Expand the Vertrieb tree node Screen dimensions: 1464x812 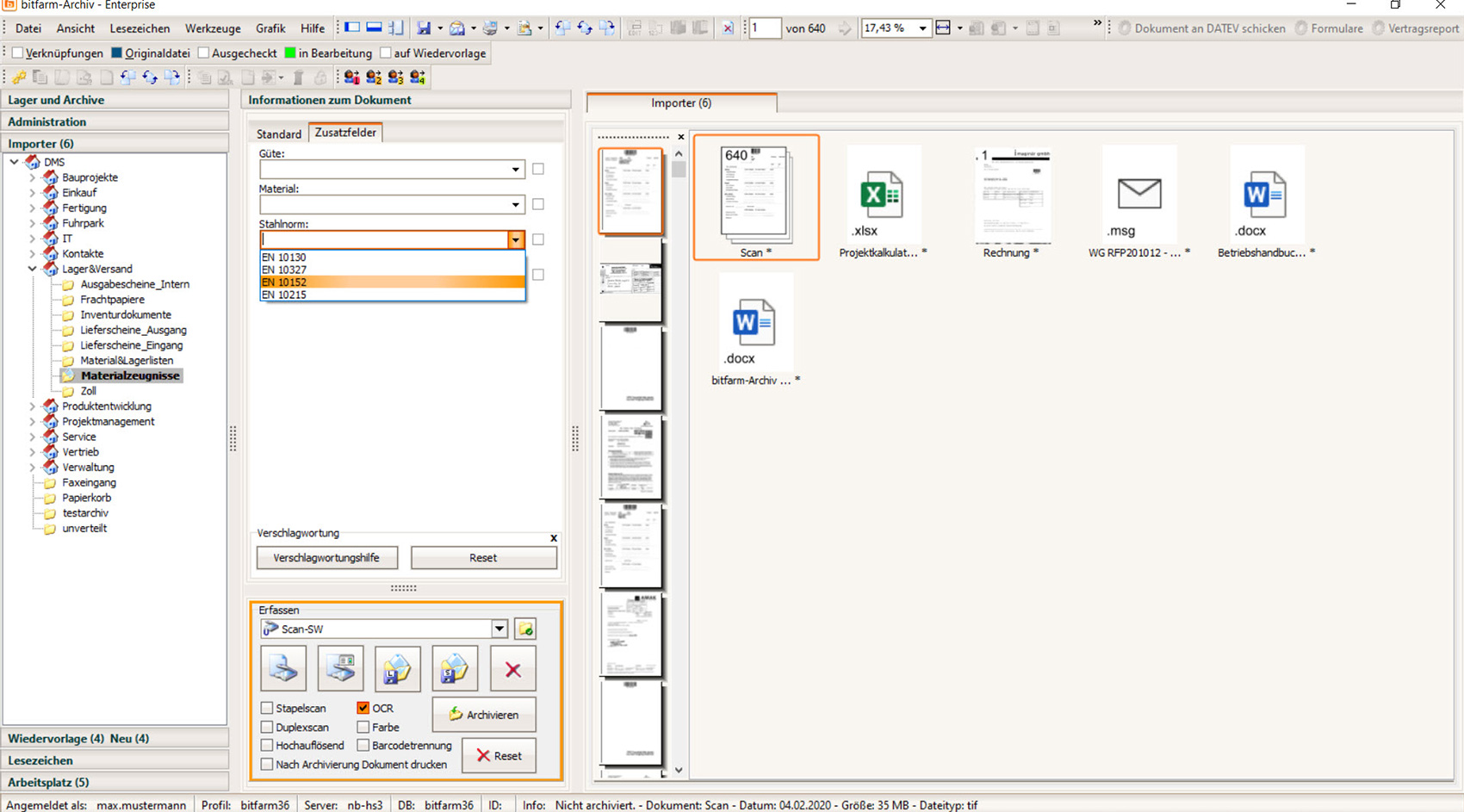click(33, 452)
